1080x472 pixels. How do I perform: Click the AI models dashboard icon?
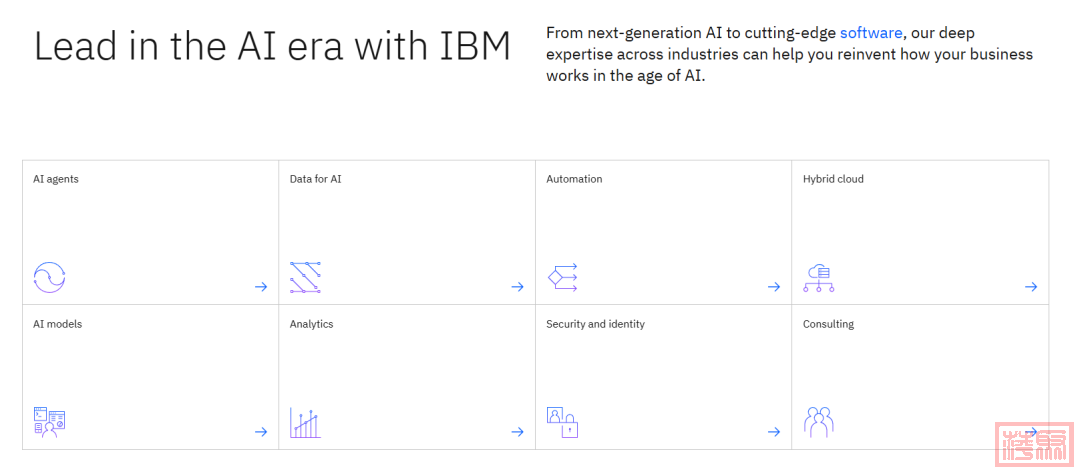click(x=49, y=422)
